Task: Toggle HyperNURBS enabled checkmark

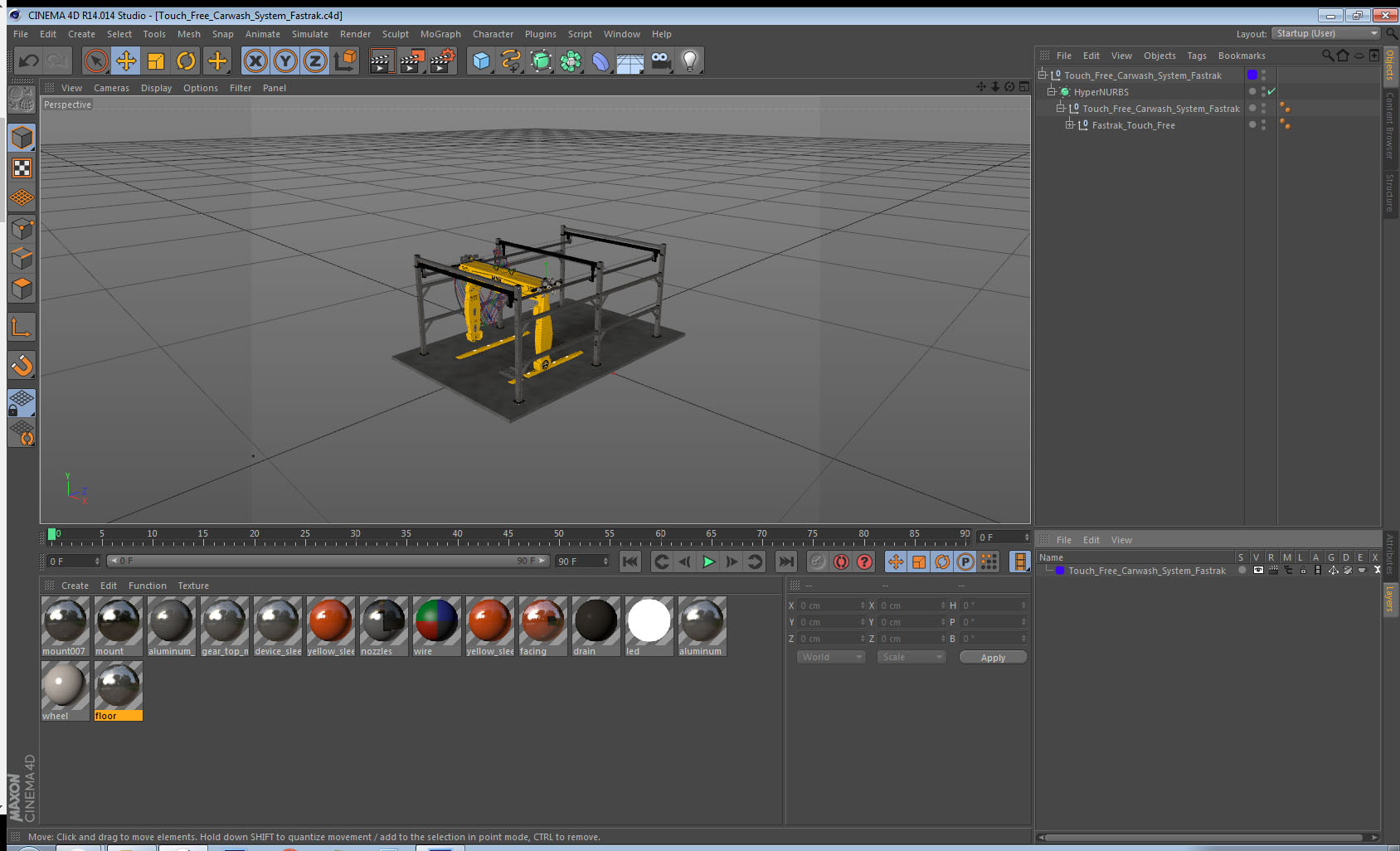Action: click(1271, 91)
